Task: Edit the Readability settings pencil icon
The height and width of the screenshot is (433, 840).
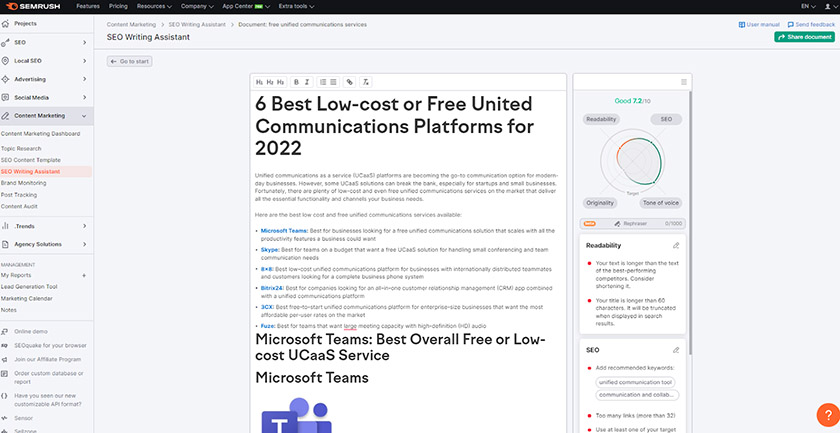Action: (676, 245)
